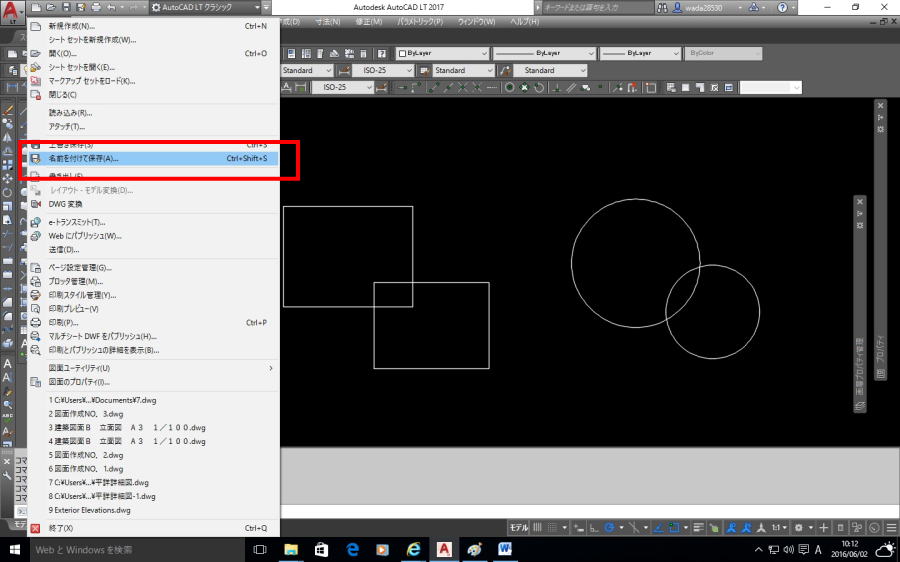
Task: Select 閉じる(C) menu entry
Action: click(x=154, y=95)
